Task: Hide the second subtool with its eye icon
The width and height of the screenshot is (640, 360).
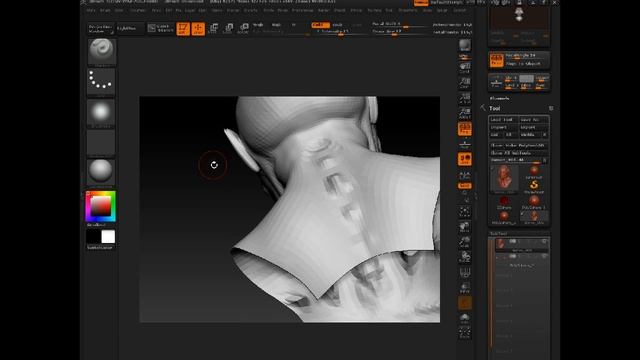Action: click(x=544, y=256)
